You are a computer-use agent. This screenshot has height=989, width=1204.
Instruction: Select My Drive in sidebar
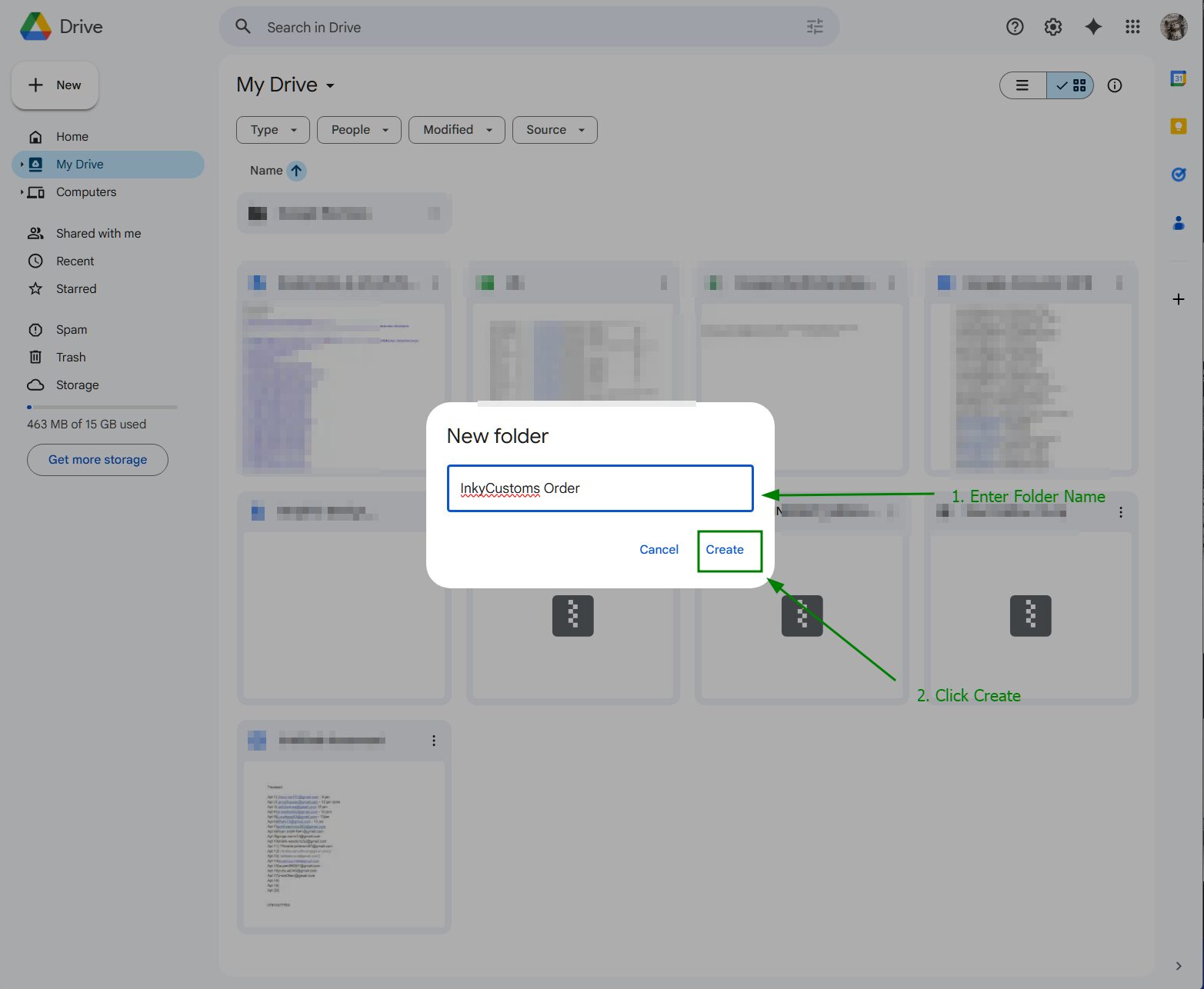tap(108, 165)
